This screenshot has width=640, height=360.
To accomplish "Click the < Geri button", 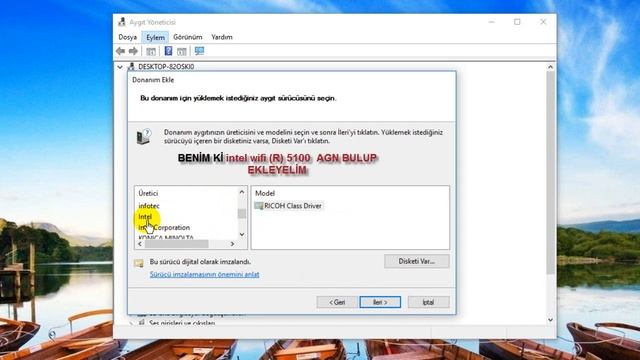I will (337, 302).
